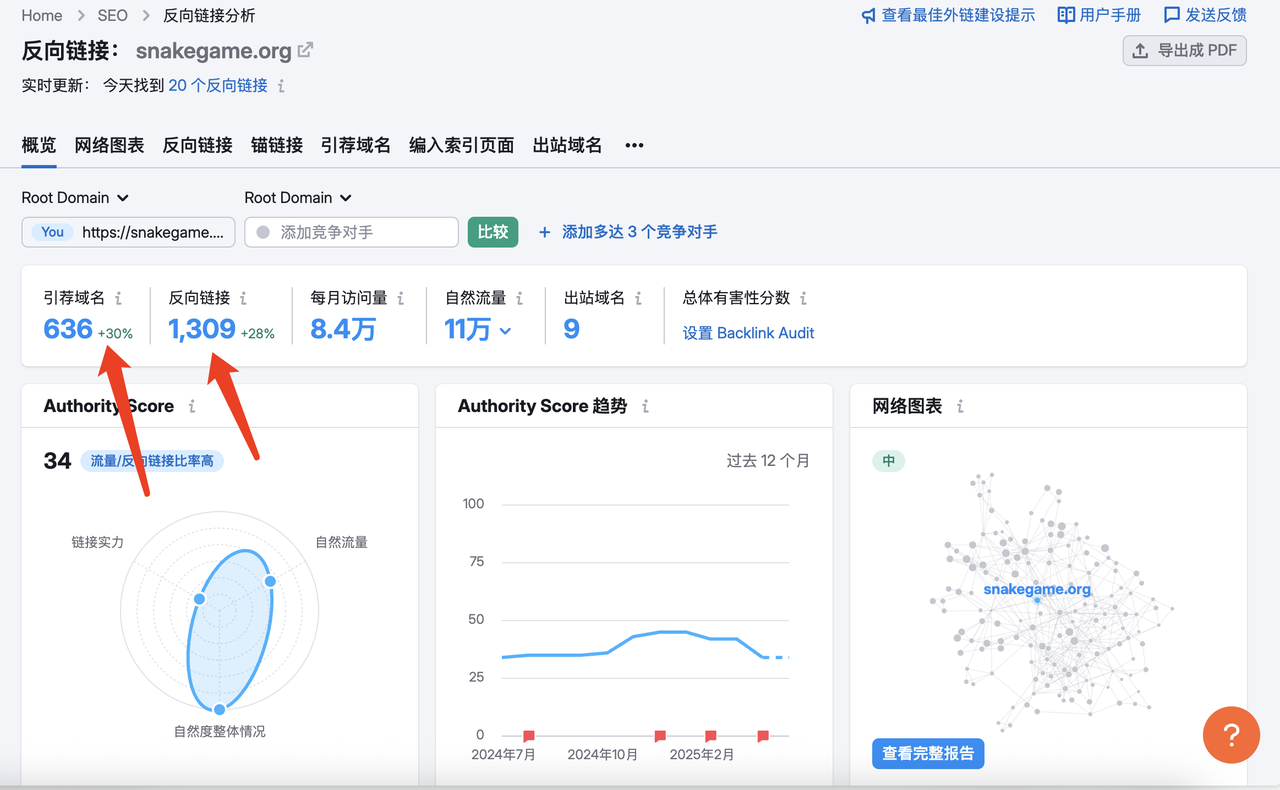Switch to the 锚链接 tab
This screenshot has height=790, width=1280.
tap(277, 145)
